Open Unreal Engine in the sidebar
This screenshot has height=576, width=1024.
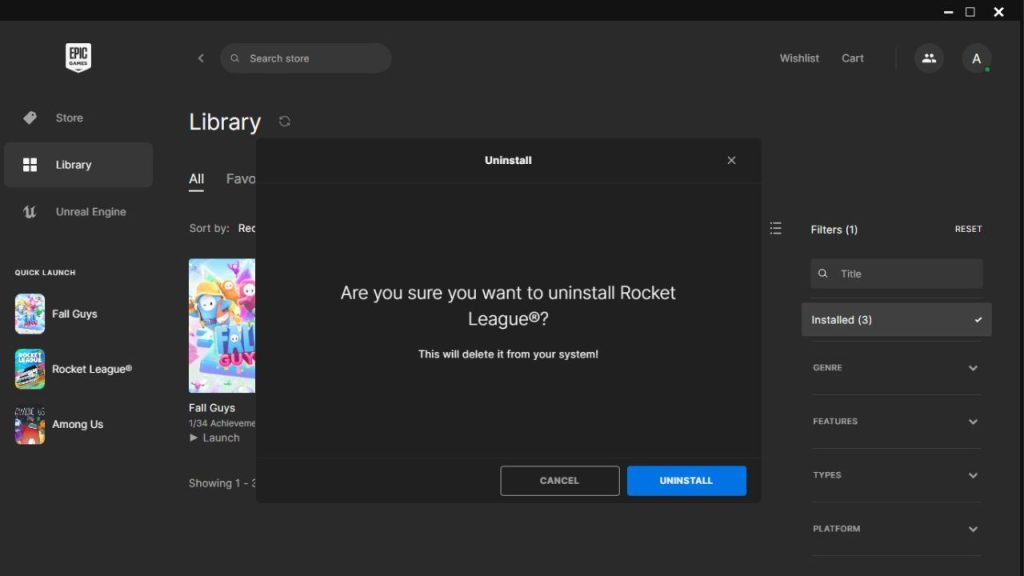(78, 212)
